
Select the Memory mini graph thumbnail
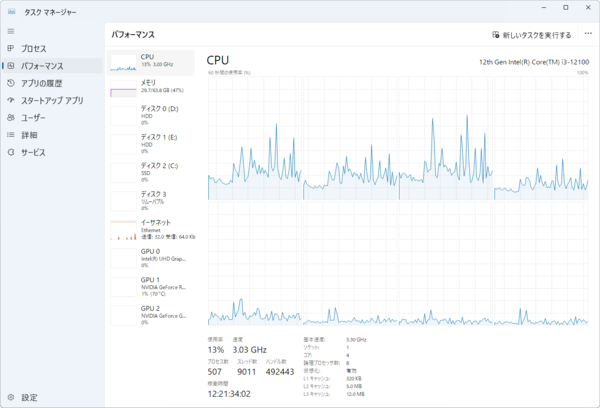pyautogui.click(x=123, y=88)
